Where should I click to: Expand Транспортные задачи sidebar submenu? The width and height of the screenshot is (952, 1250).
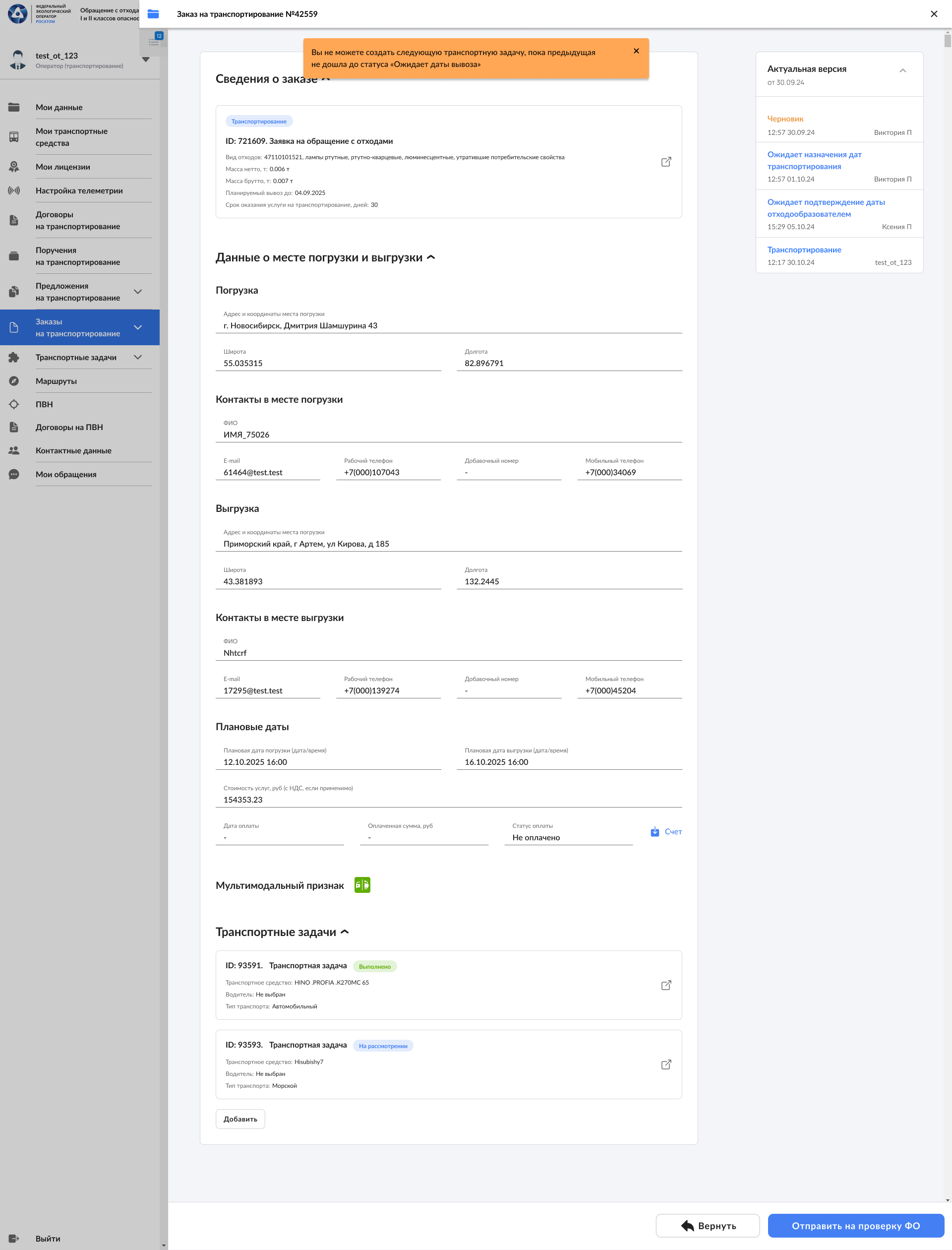[x=138, y=357]
